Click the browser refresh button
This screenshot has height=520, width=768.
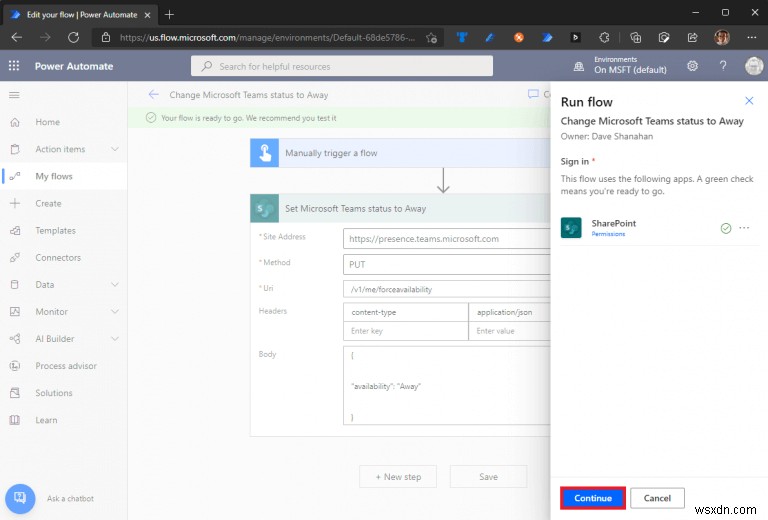(73, 37)
